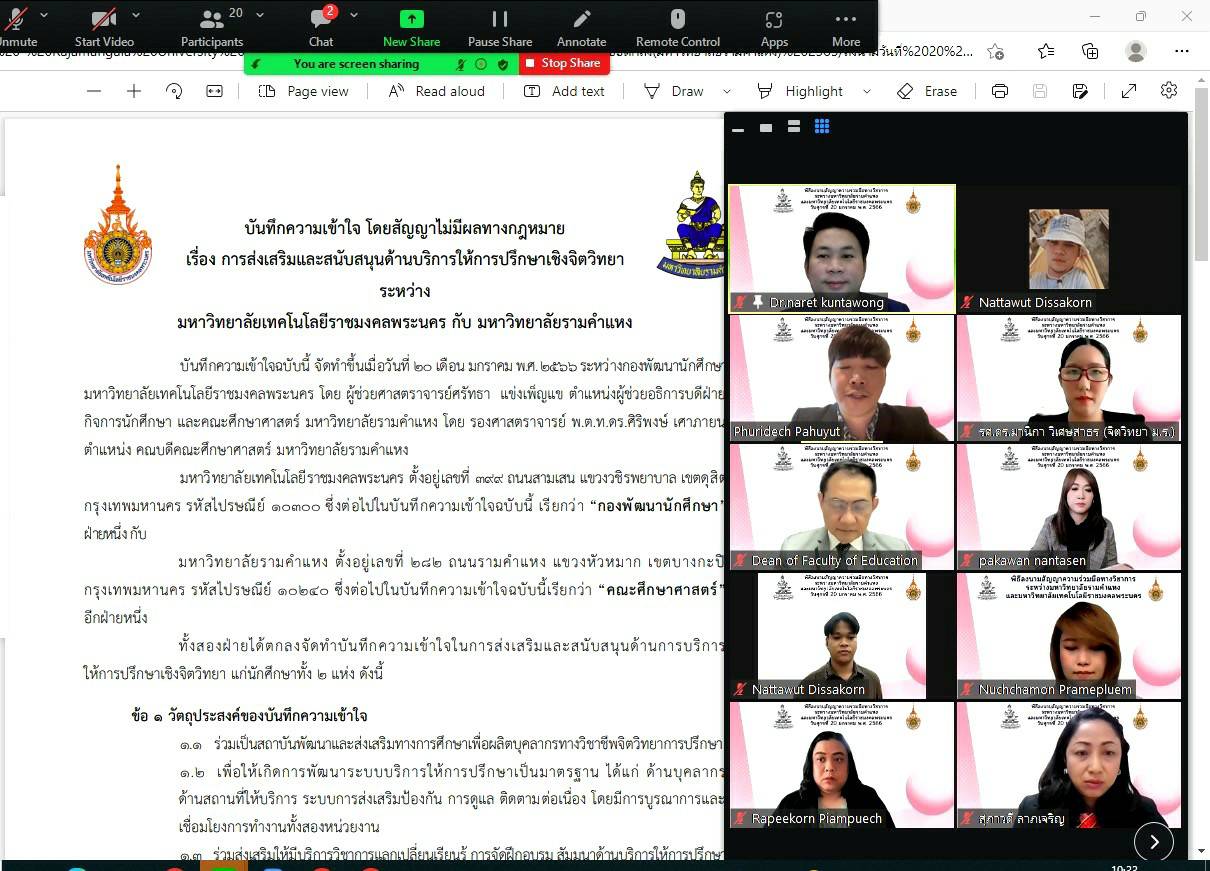Print the PDF document
This screenshot has height=871, width=1210.
click(1000, 91)
